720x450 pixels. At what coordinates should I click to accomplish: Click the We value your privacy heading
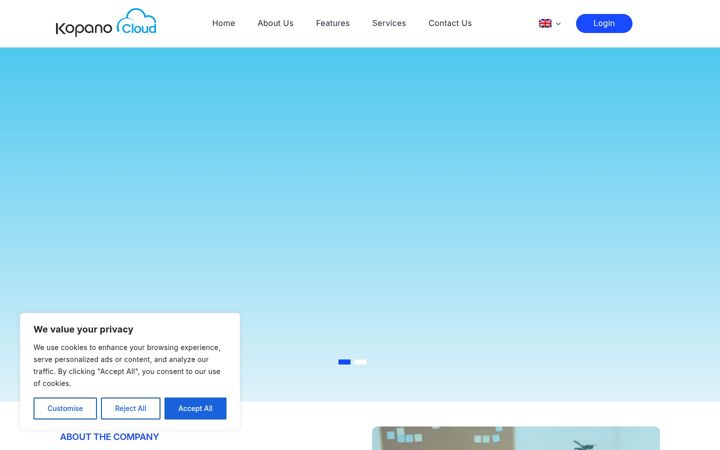tap(83, 329)
